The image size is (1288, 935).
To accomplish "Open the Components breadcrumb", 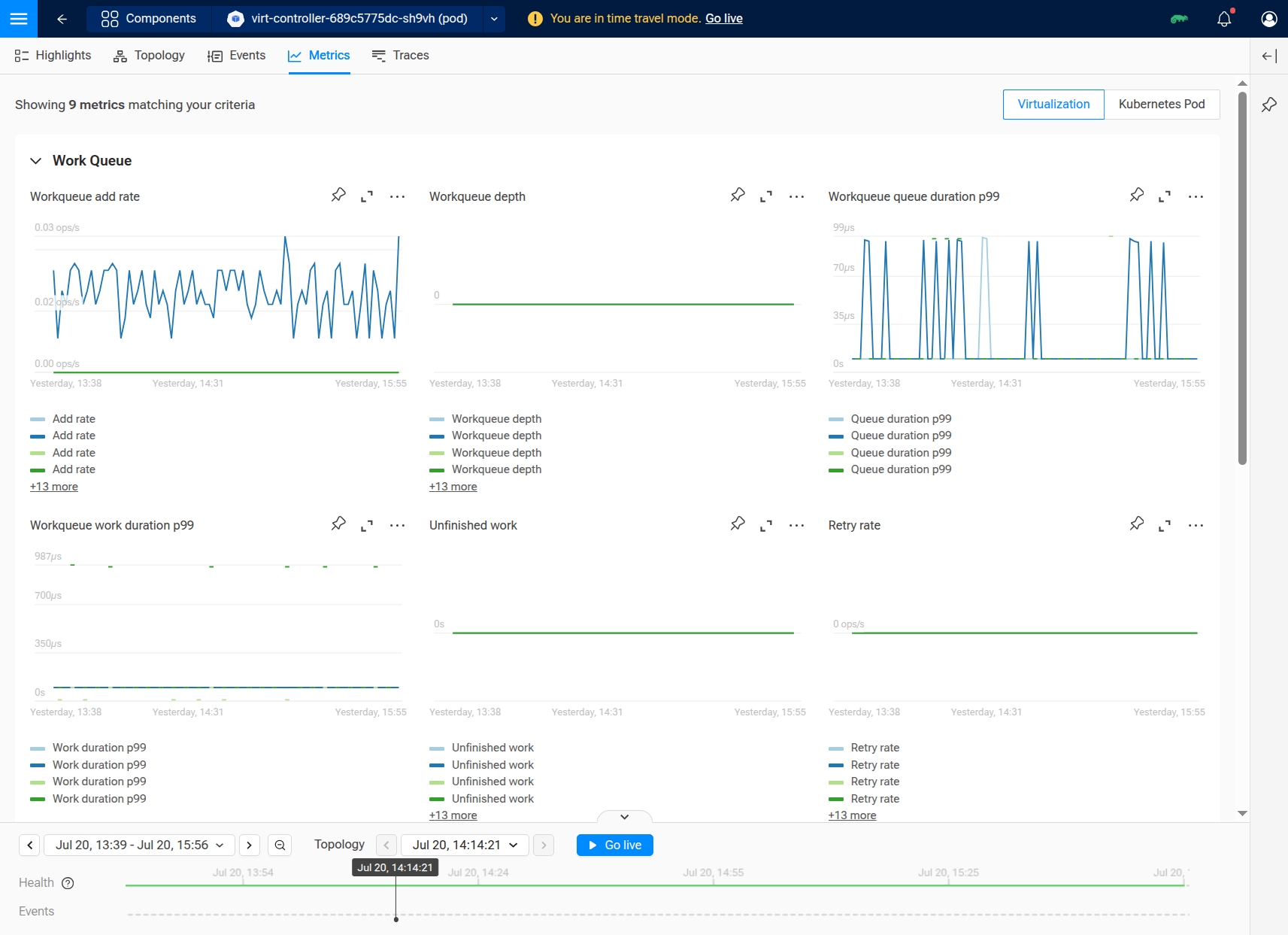I will point(149,19).
